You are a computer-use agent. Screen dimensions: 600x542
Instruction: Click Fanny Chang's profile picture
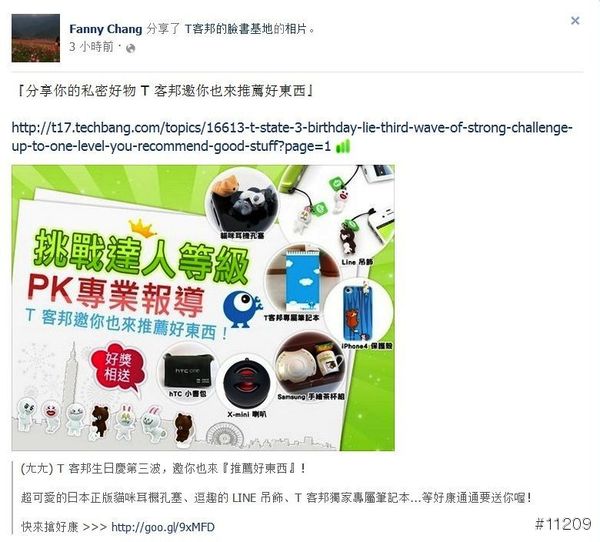[36, 38]
